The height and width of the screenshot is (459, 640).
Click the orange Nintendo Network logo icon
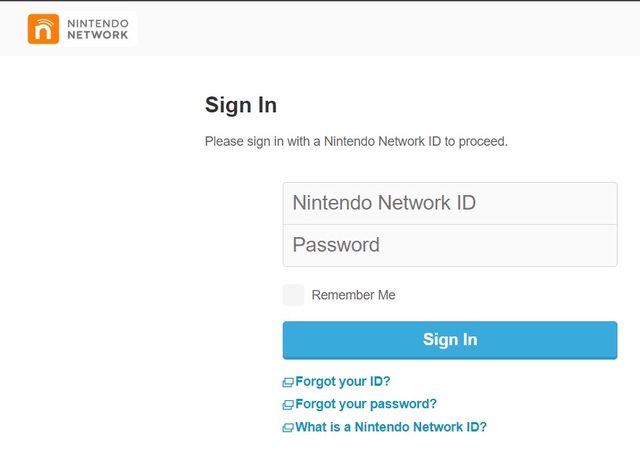(44, 28)
